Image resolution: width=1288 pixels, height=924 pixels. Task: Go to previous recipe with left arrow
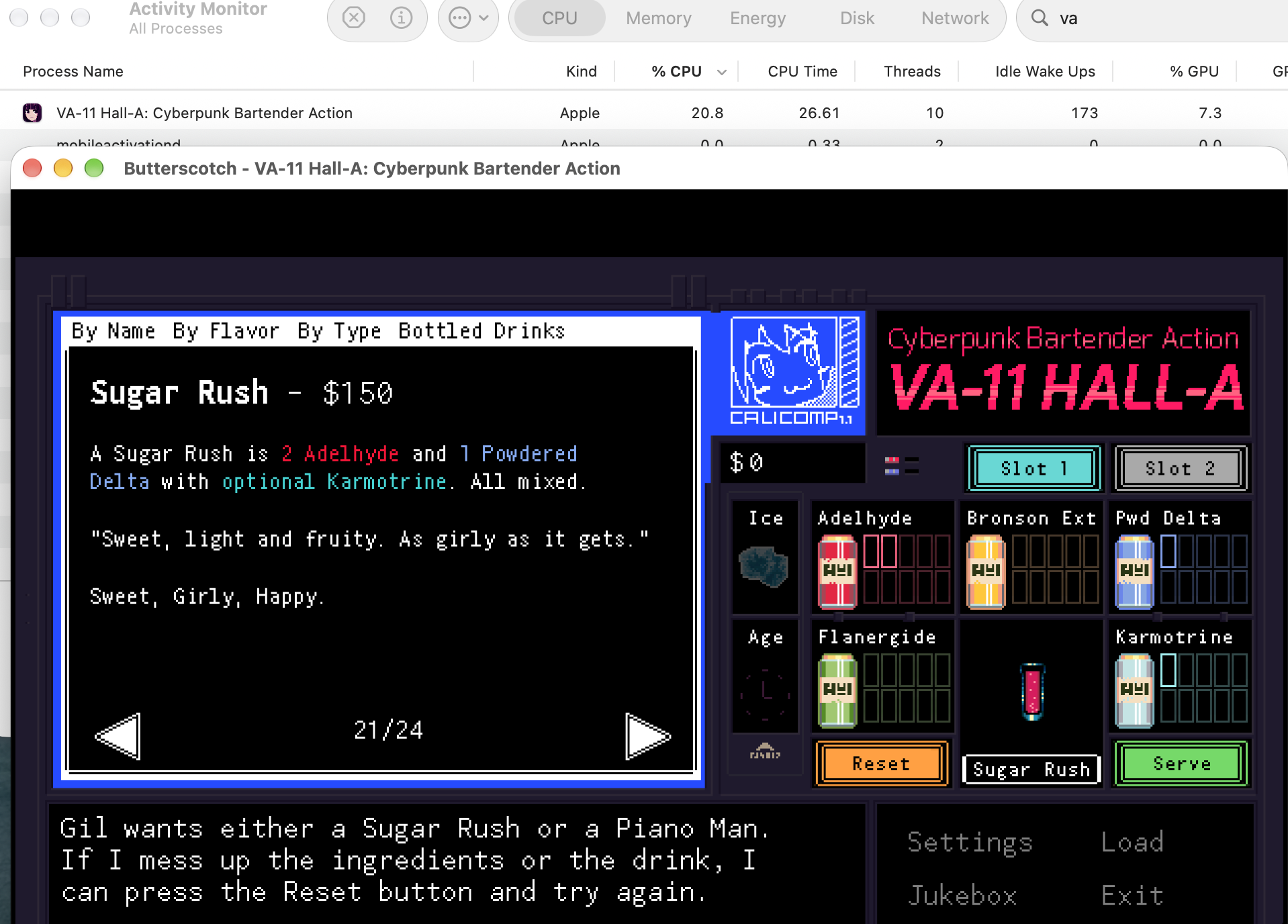(118, 736)
